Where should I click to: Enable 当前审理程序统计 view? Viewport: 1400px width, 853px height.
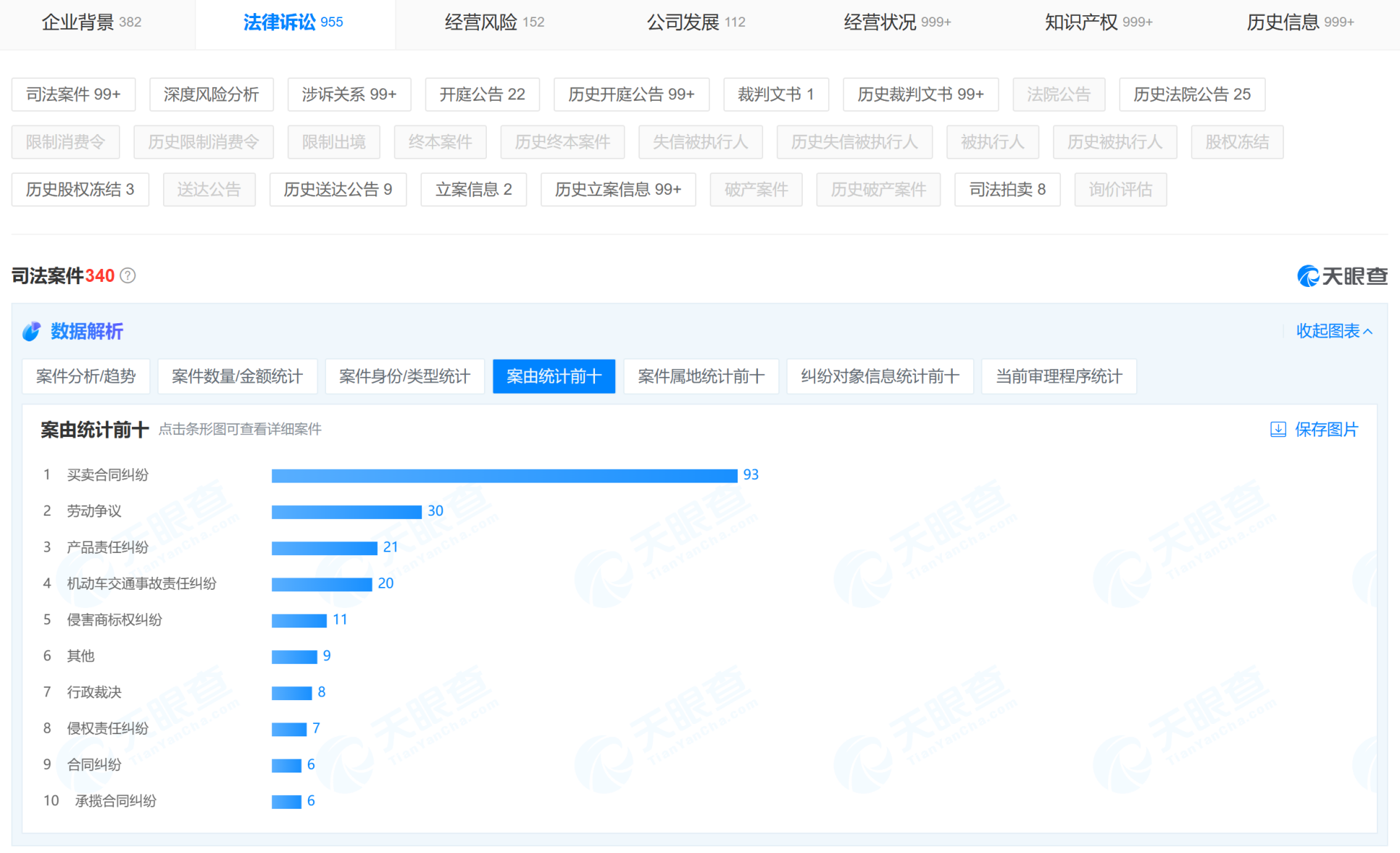point(1059,376)
